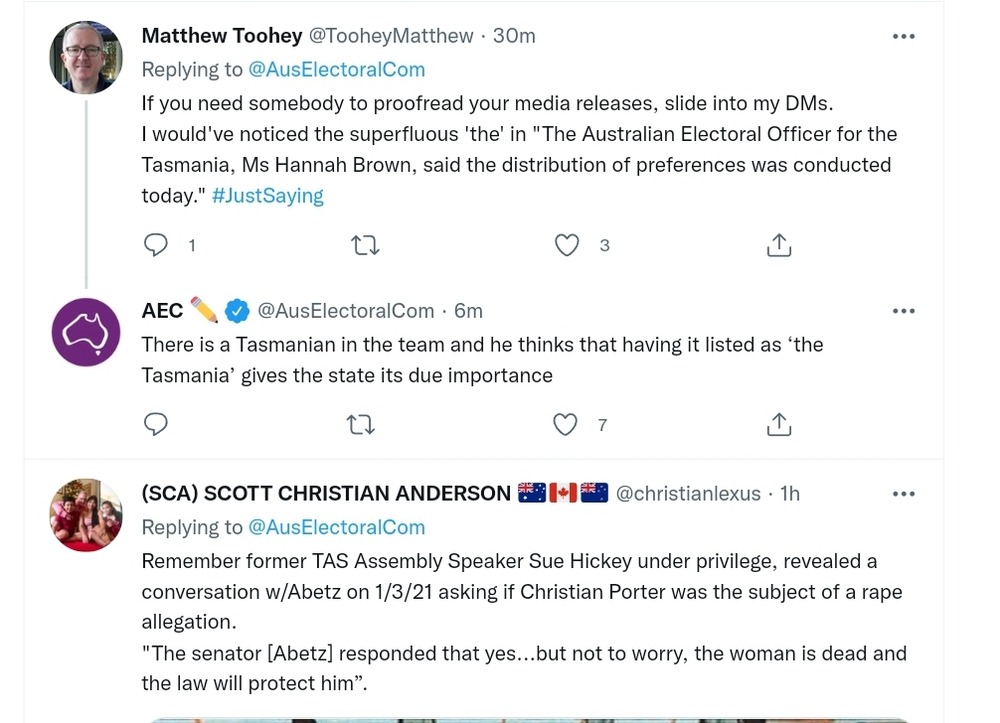Viewport: 1000px width, 723px height.
Task: Click the #JustSaying hashtag
Action: [268, 196]
